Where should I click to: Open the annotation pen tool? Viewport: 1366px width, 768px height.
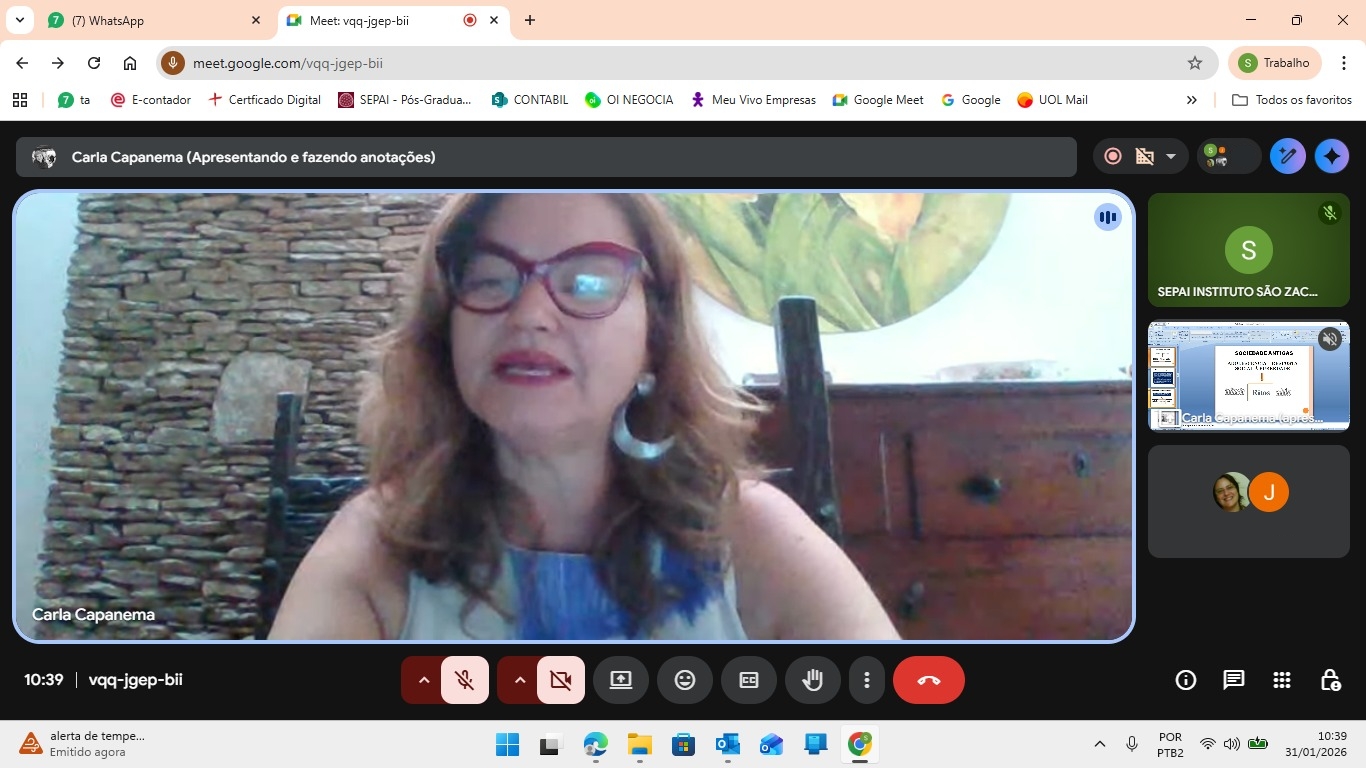pyautogui.click(x=1288, y=156)
